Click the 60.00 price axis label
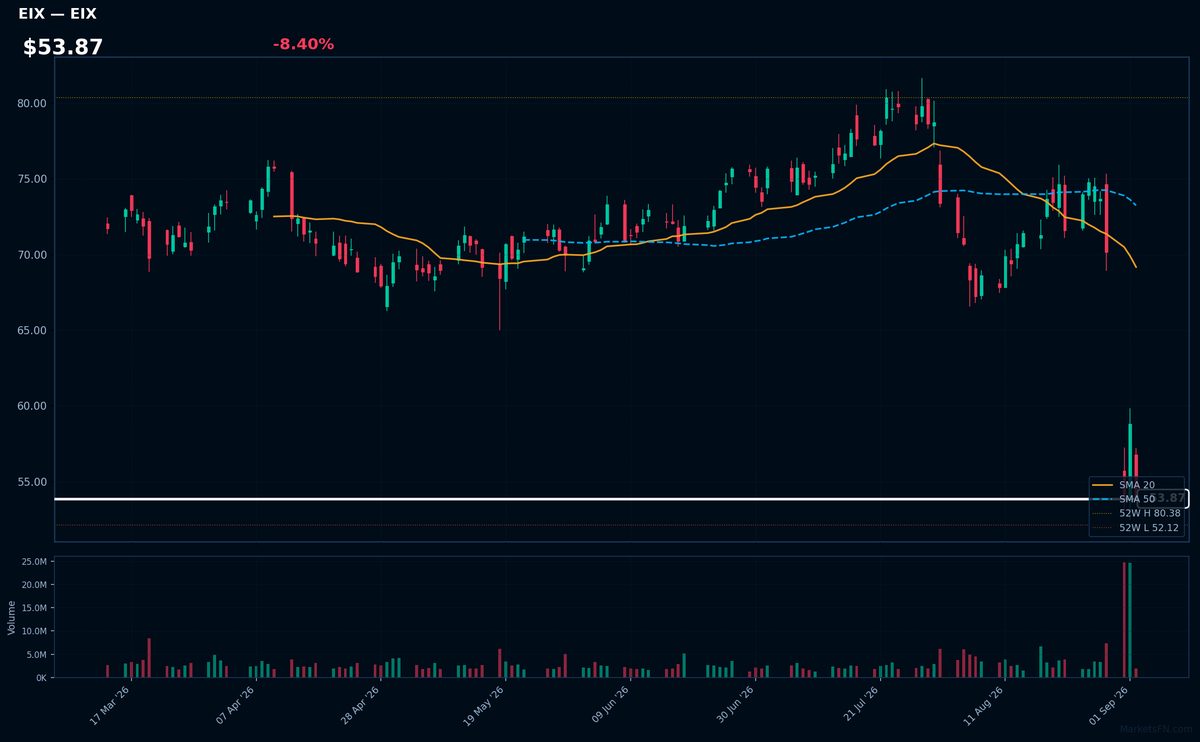The height and width of the screenshot is (742, 1200). pos(31,406)
